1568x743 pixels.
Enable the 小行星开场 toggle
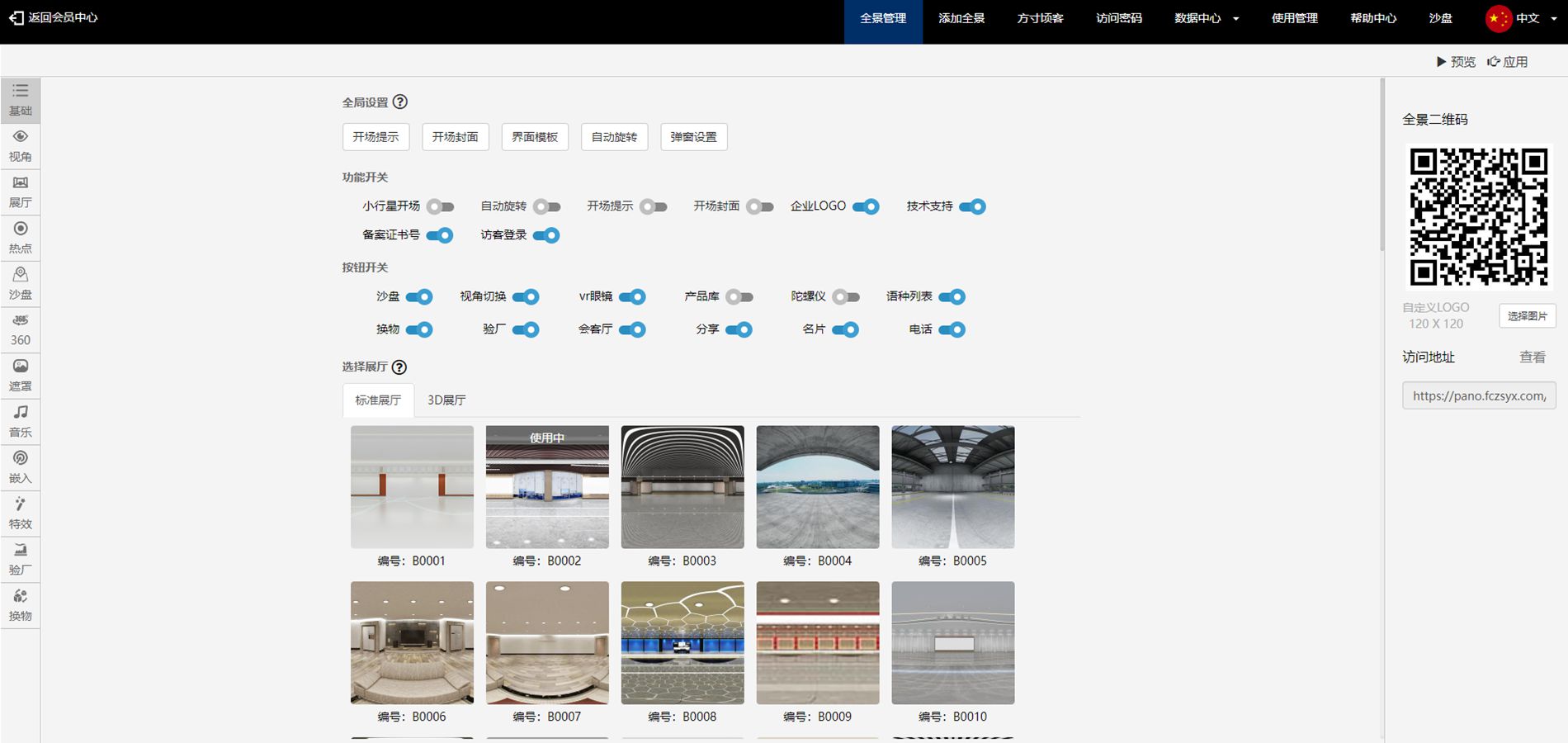pyautogui.click(x=440, y=206)
